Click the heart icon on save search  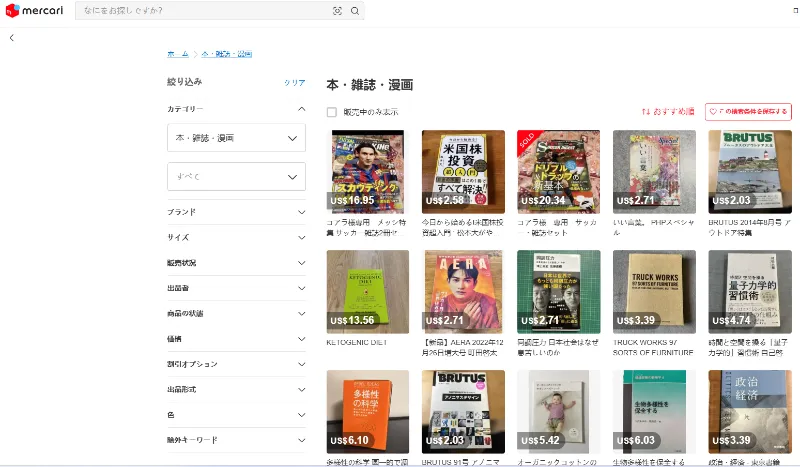click(713, 112)
